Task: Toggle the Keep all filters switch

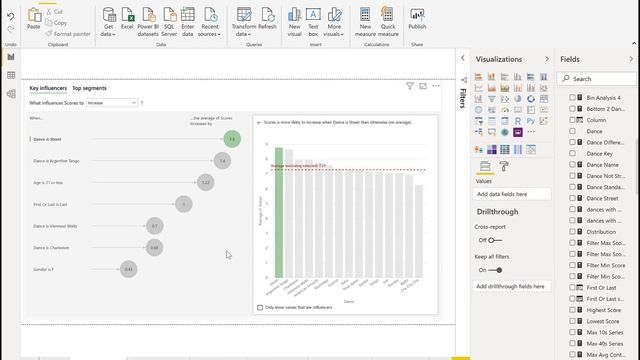Action: click(495, 270)
